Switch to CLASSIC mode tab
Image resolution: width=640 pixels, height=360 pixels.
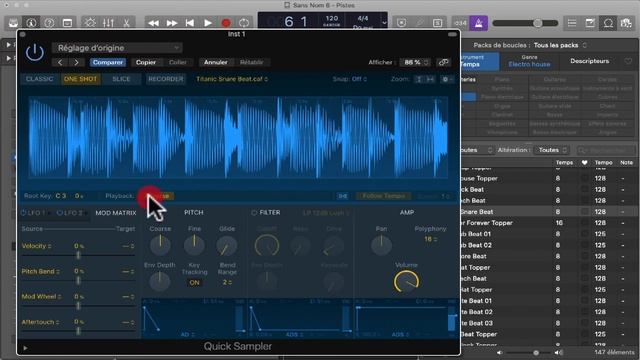pyautogui.click(x=39, y=79)
